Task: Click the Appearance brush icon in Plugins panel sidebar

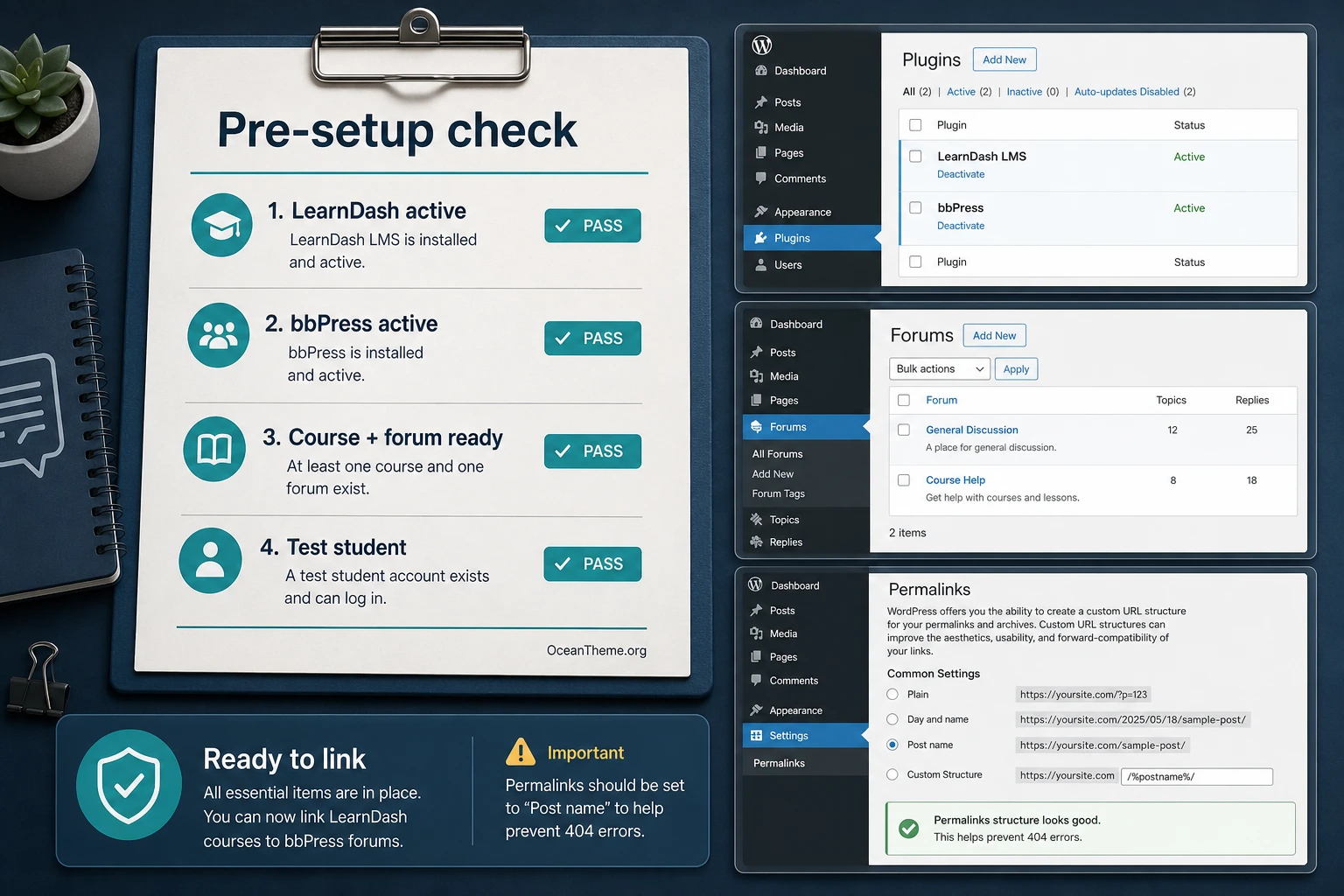Action: tap(760, 212)
